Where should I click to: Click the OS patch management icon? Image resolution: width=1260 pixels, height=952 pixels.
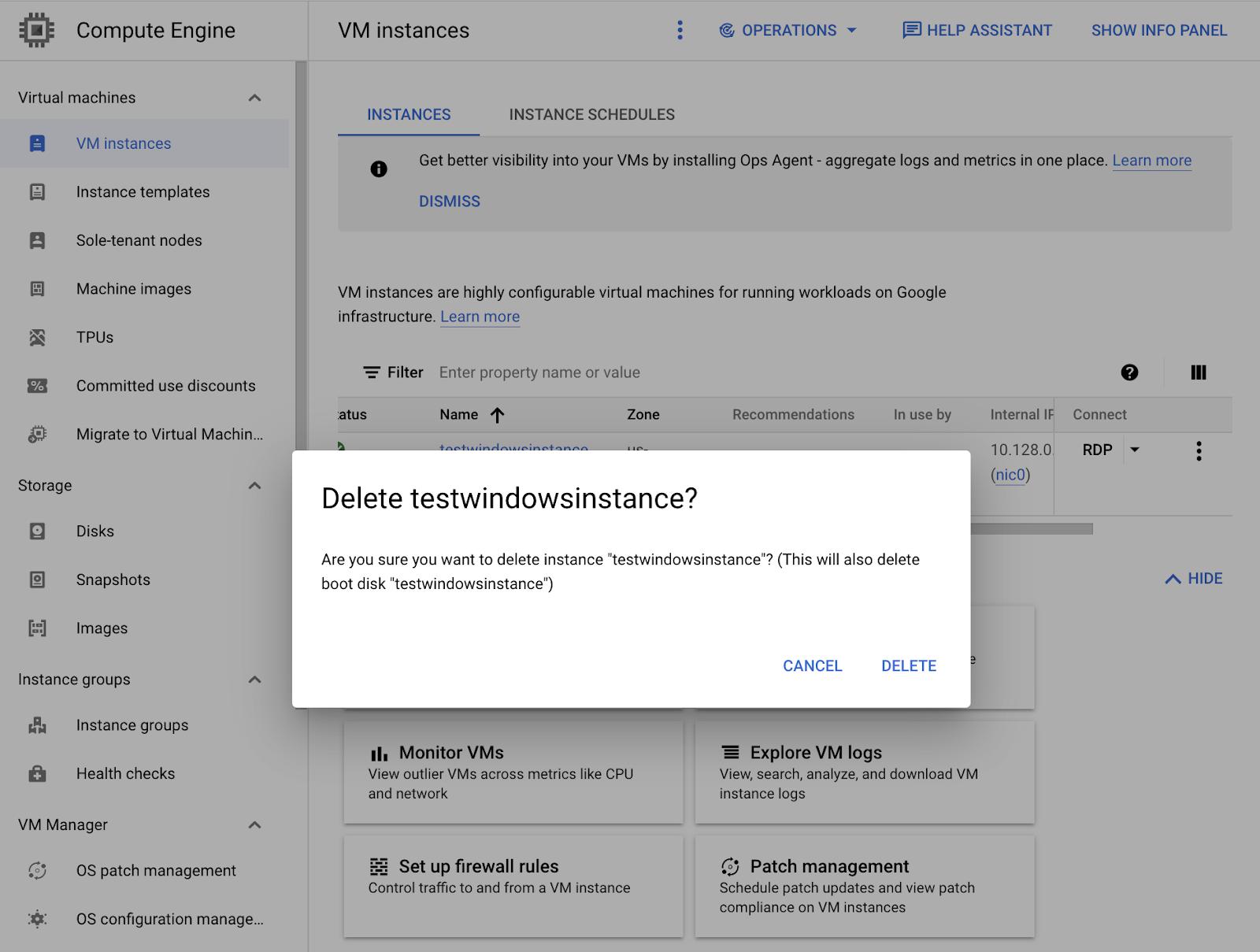(x=37, y=870)
